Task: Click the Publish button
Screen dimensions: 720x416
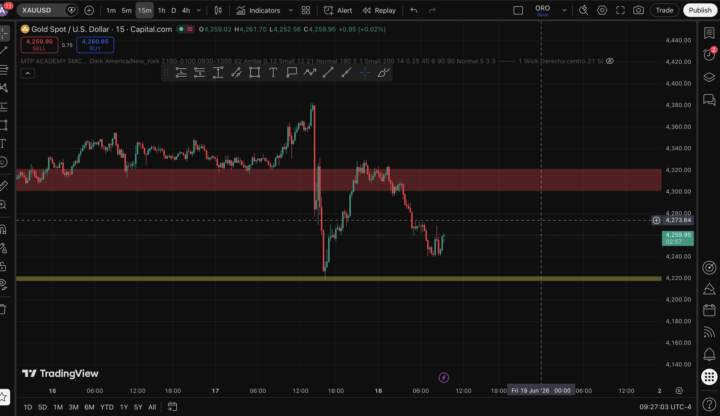Action: point(700,10)
